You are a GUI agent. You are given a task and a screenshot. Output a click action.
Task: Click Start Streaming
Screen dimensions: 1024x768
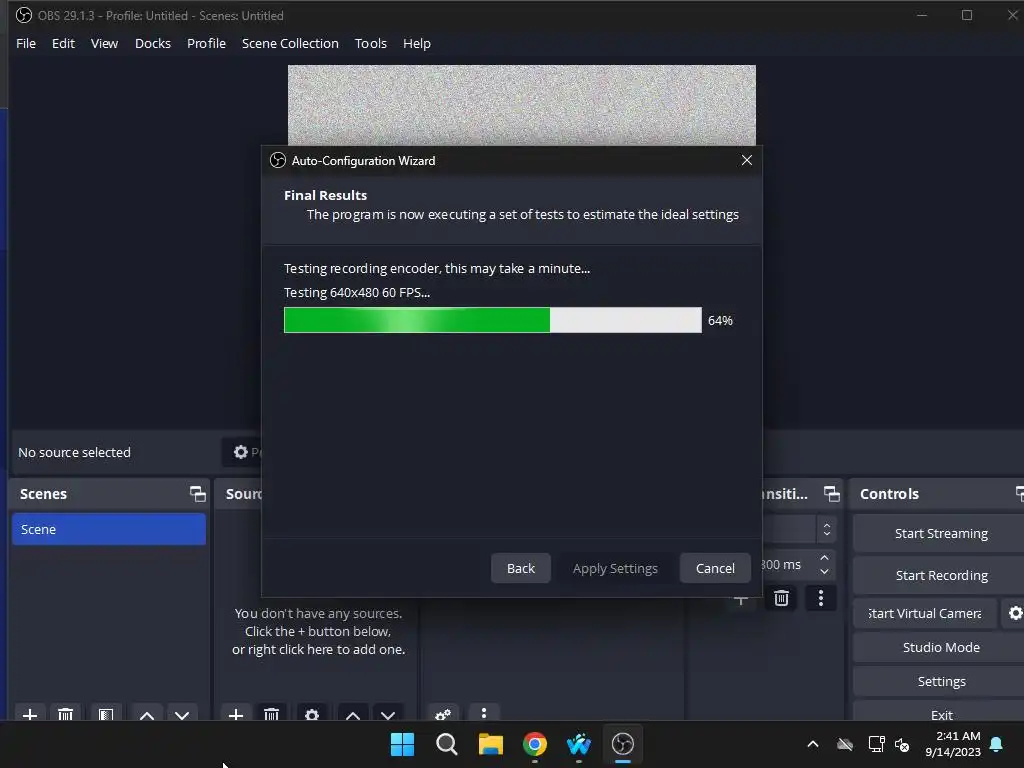(941, 534)
